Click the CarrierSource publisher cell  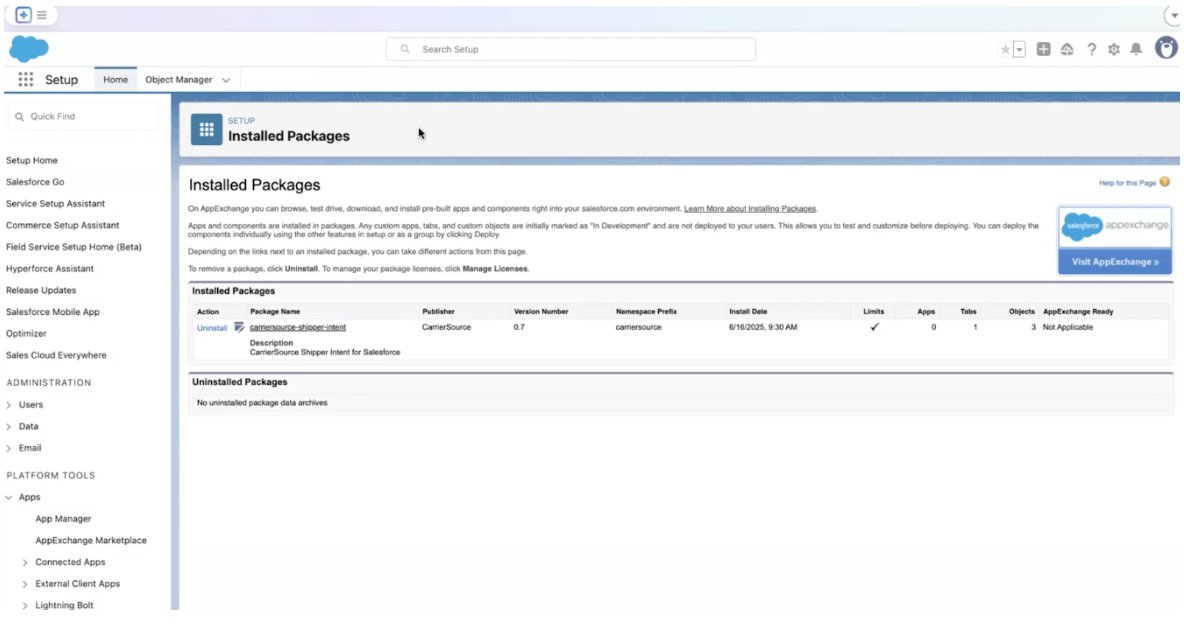coord(446,328)
